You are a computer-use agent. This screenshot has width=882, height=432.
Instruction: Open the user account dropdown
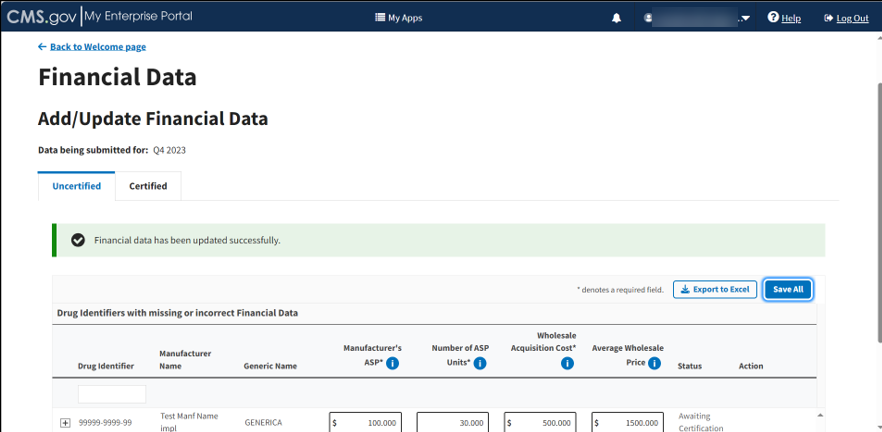745,18
